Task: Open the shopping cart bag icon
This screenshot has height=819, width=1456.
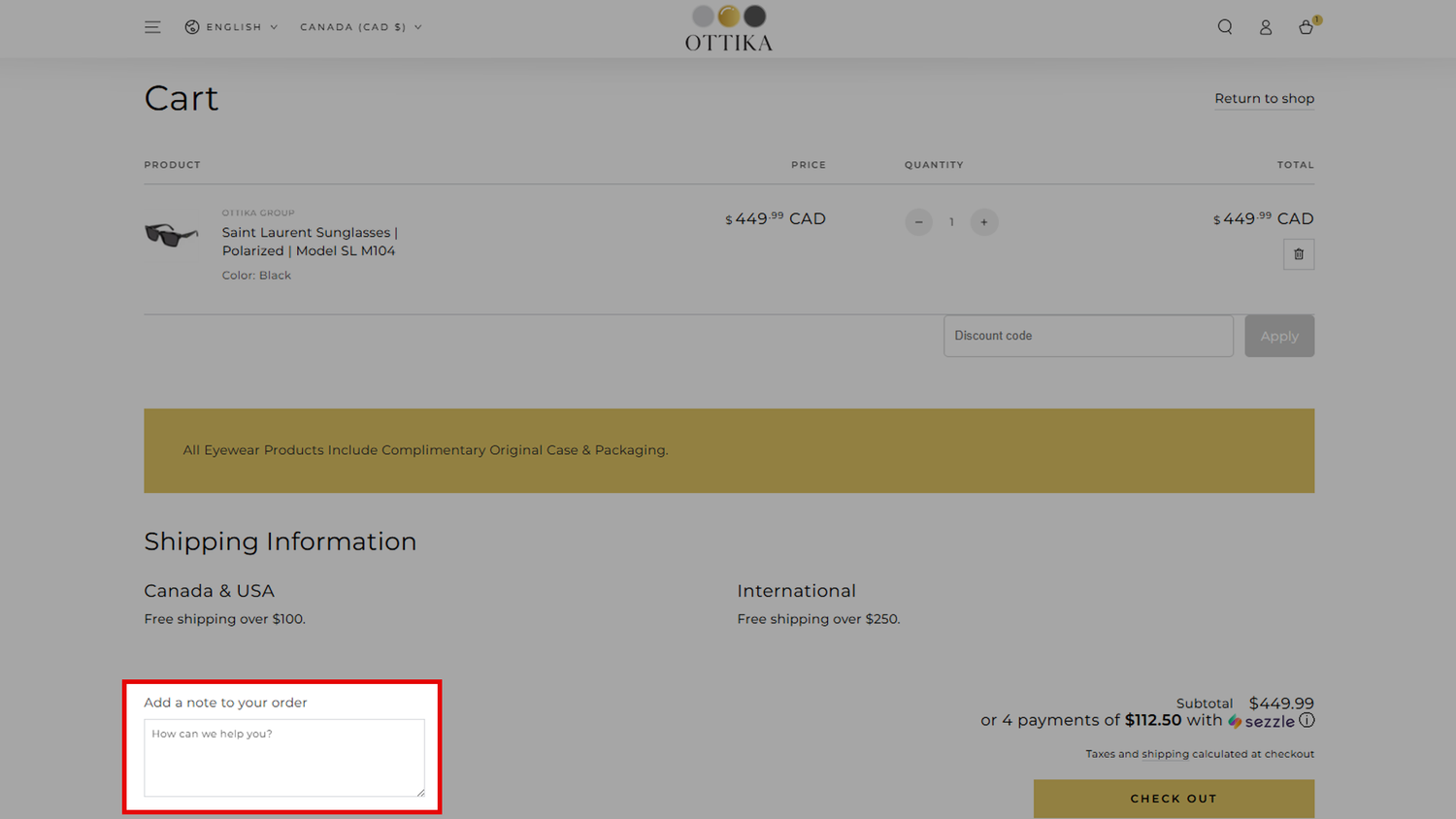Action: click(1306, 27)
